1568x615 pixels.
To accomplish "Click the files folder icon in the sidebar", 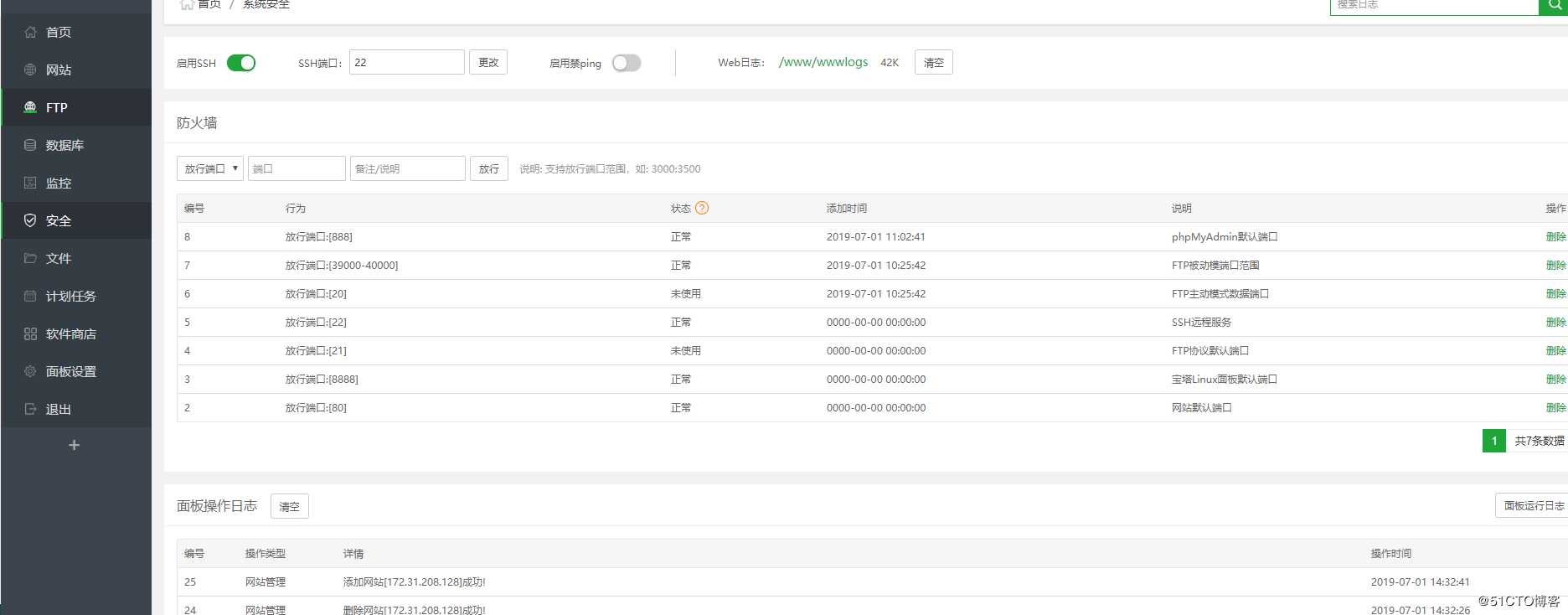I will coord(30,258).
